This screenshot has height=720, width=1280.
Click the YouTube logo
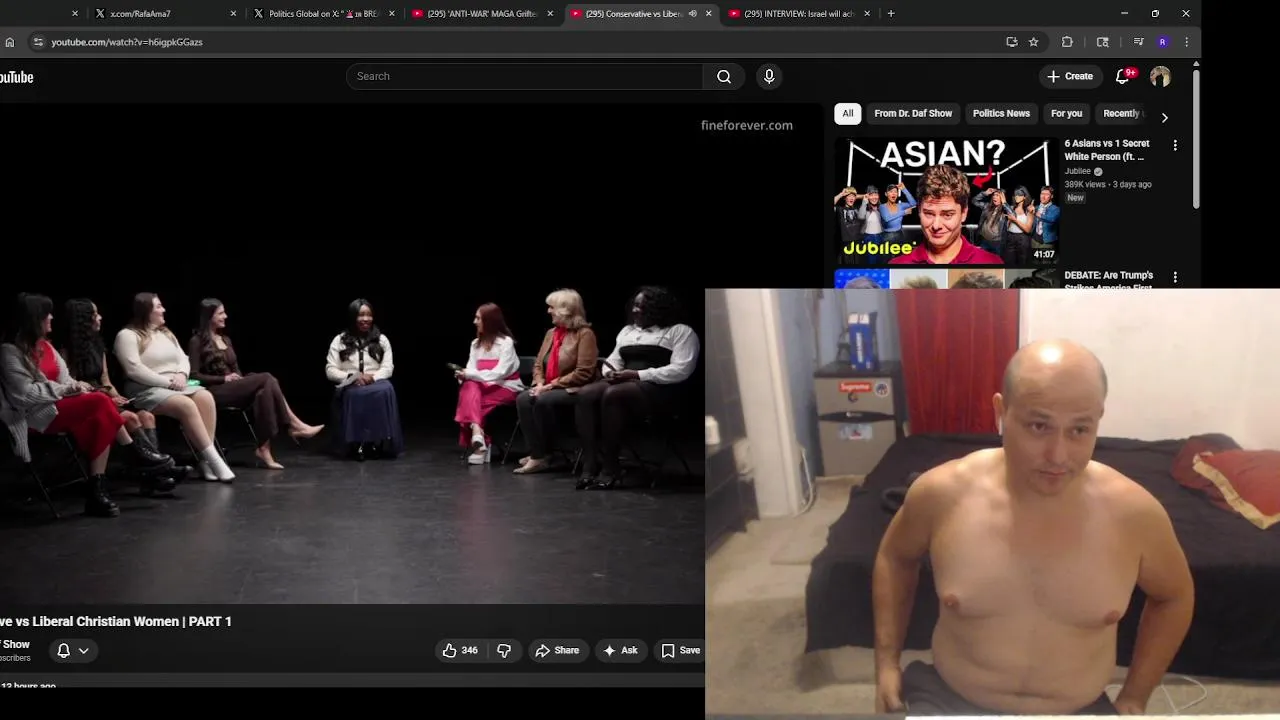[16, 77]
